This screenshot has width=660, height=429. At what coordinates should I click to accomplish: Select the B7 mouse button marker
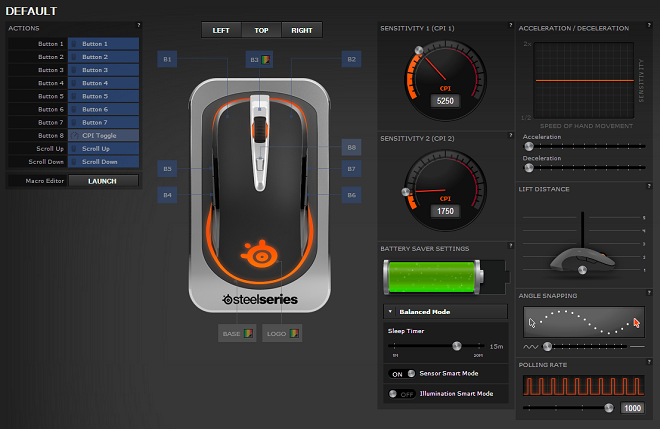click(x=351, y=169)
